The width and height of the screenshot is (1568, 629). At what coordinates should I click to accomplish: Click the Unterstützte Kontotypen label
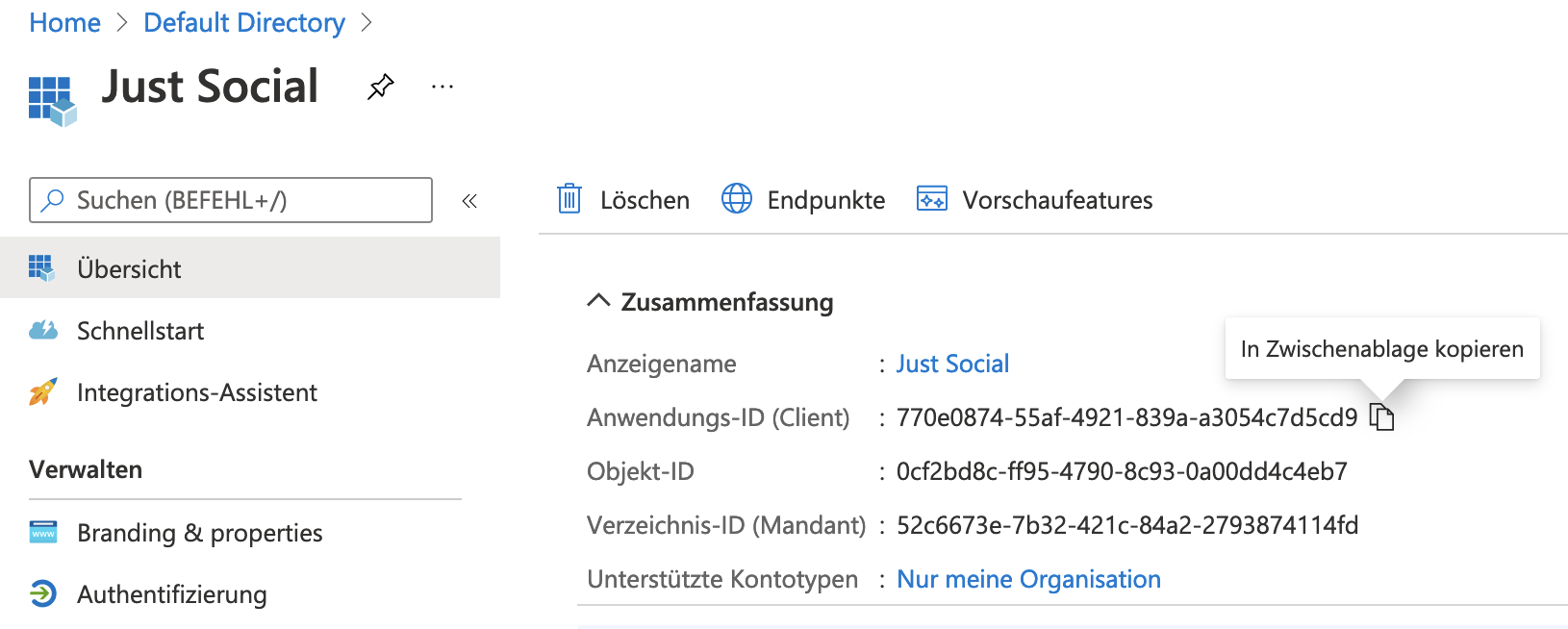click(722, 579)
